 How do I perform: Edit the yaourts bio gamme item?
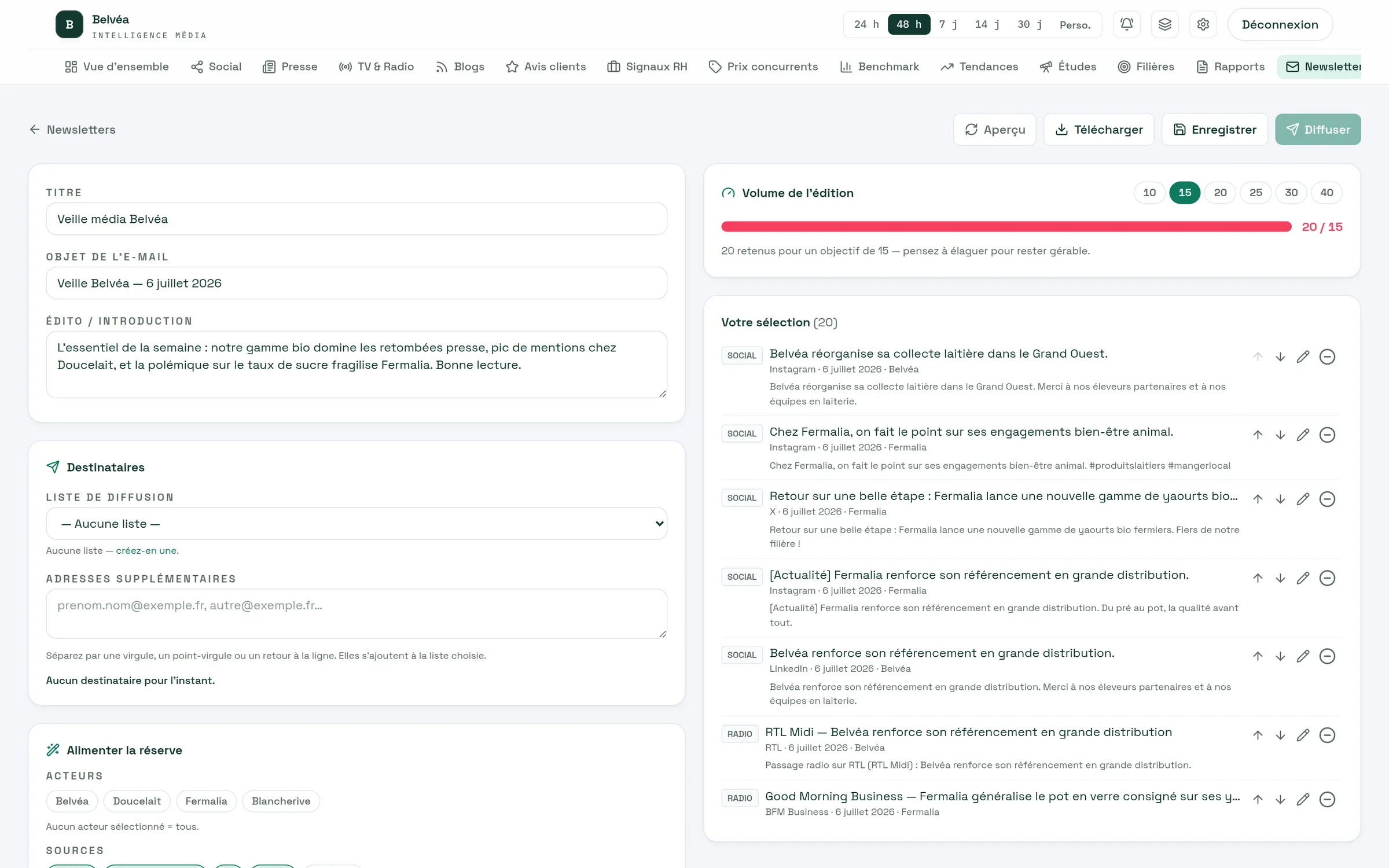click(x=1303, y=499)
